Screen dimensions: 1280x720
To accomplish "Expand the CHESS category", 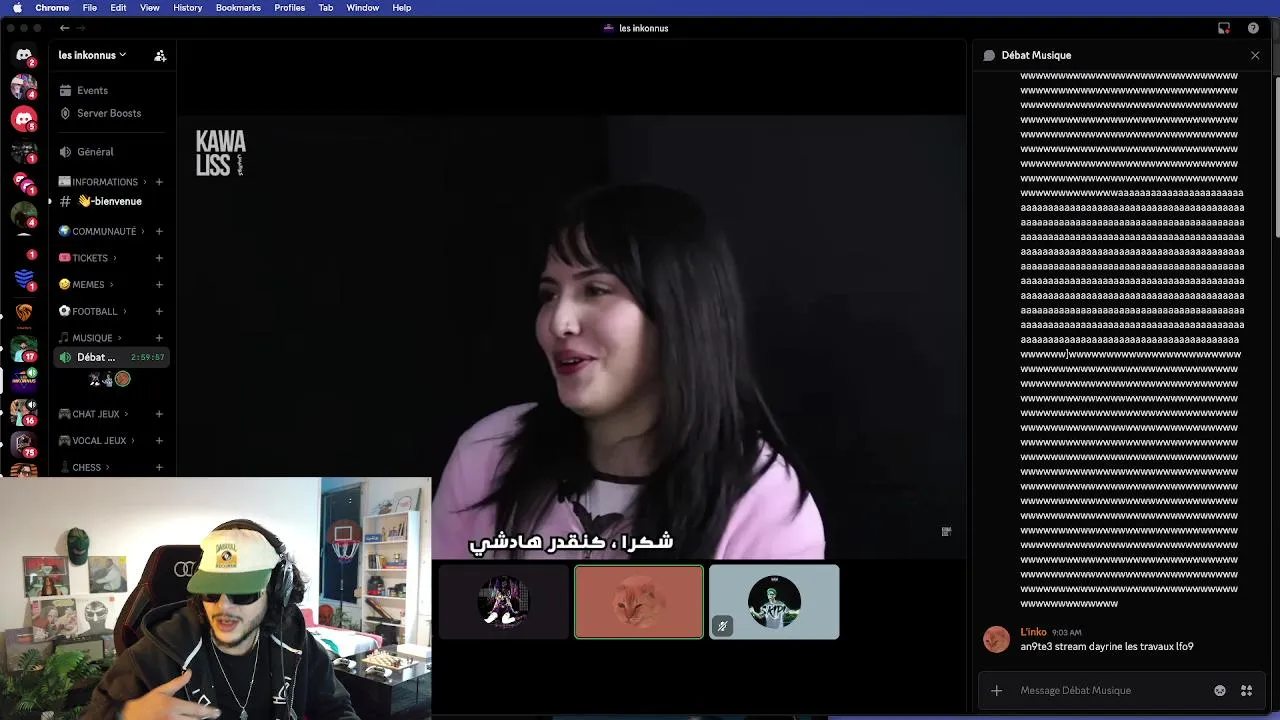I will click(83, 467).
